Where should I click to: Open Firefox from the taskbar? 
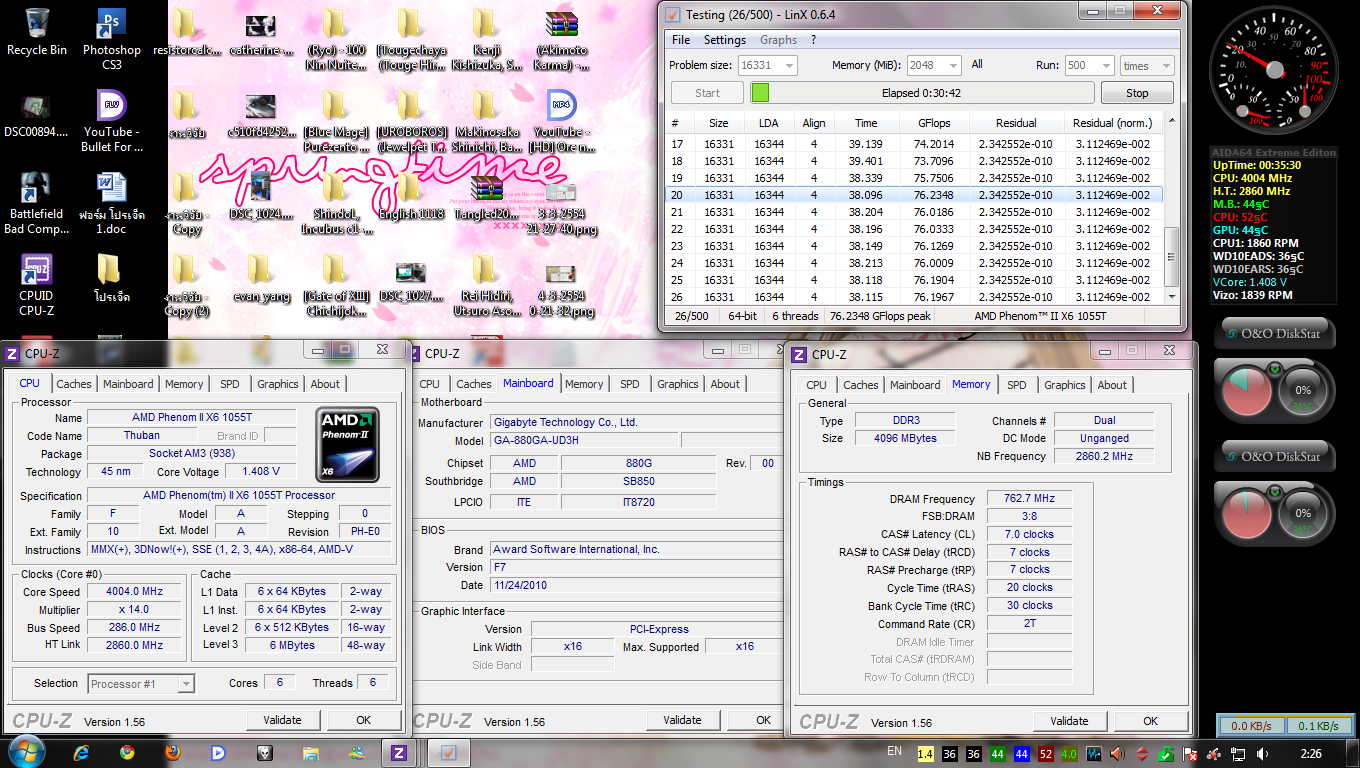[x=174, y=752]
